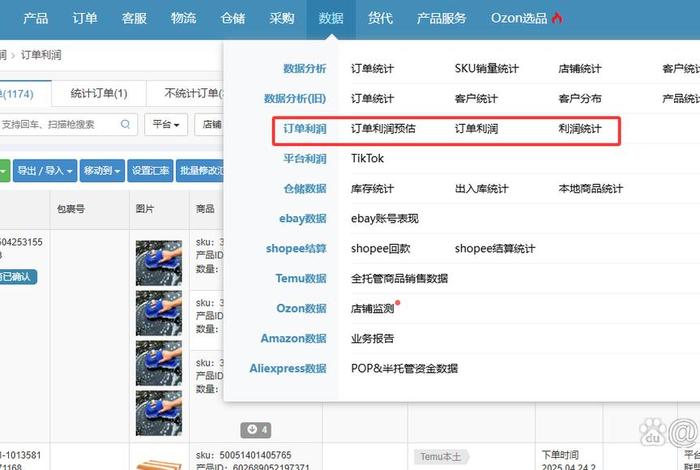Viewport: 700px width, 470px height.
Task: Click the ebay数据 category label
Action: point(303,218)
